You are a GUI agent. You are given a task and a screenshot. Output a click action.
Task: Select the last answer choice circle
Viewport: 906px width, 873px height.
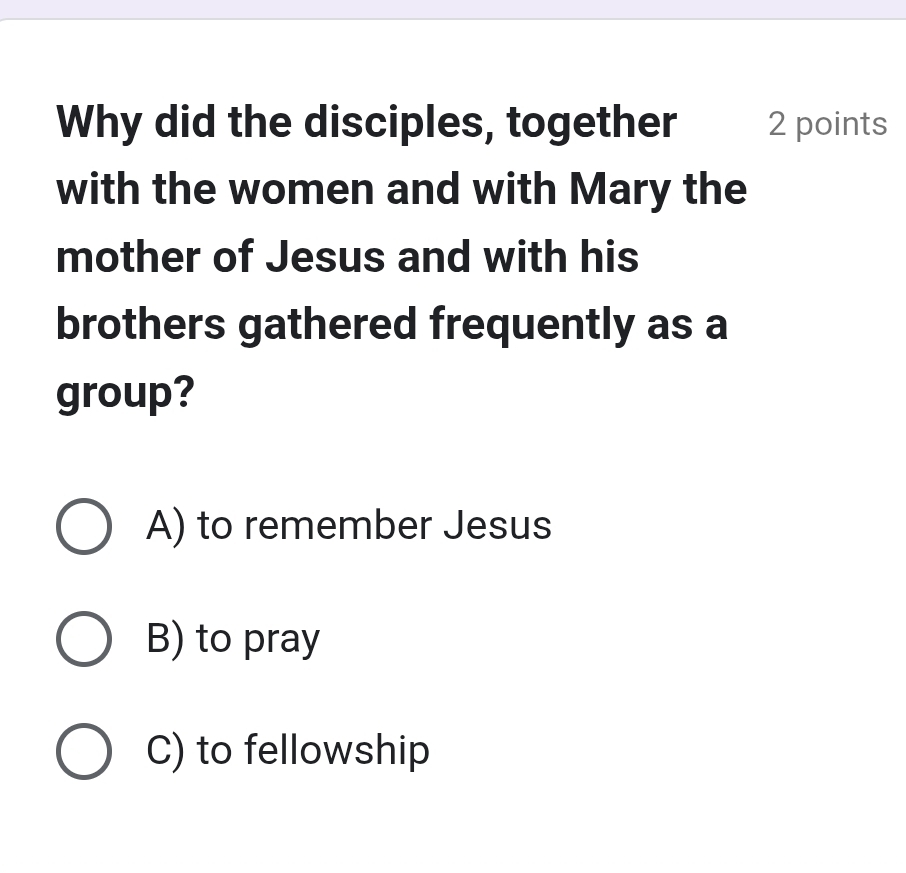(x=84, y=750)
